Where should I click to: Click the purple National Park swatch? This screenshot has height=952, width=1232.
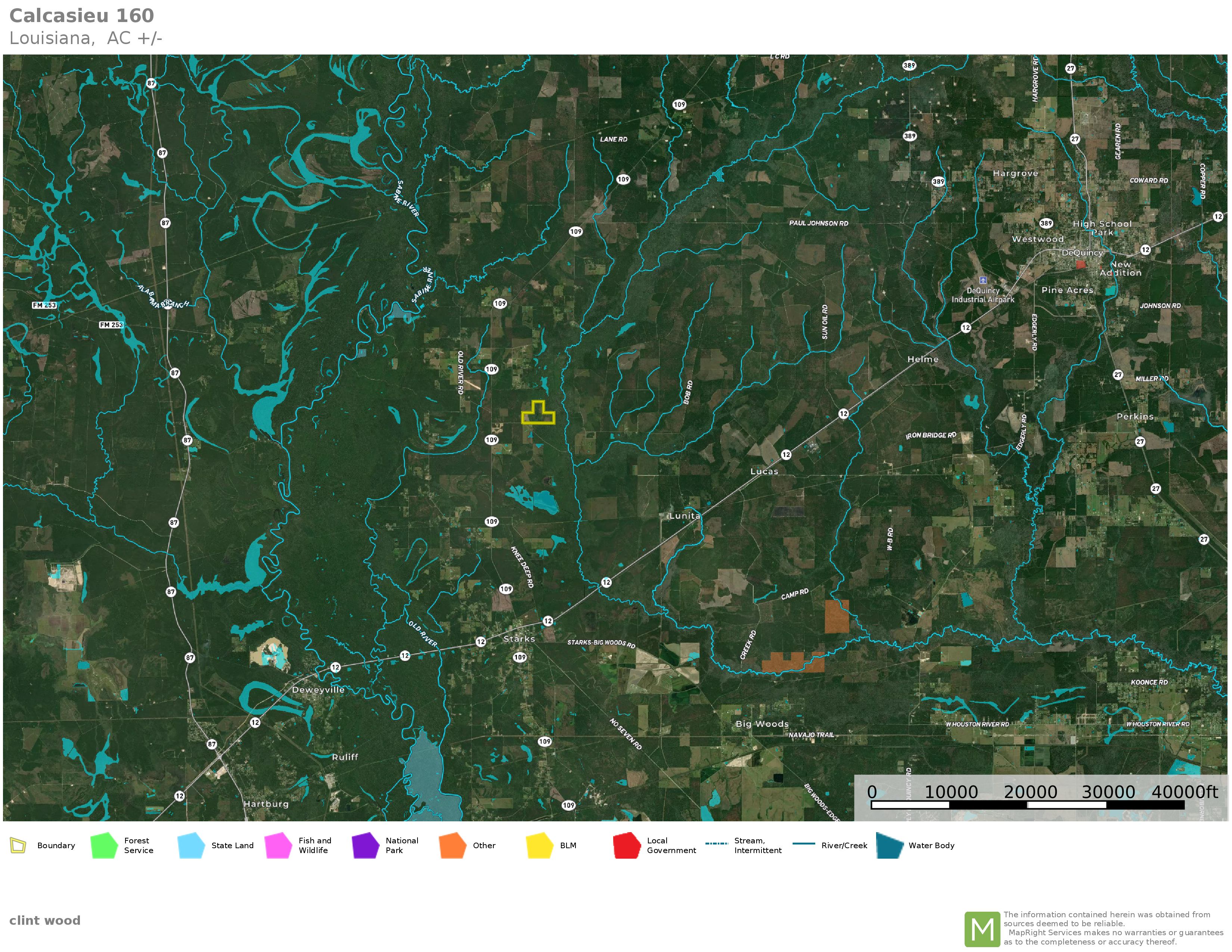[365, 845]
